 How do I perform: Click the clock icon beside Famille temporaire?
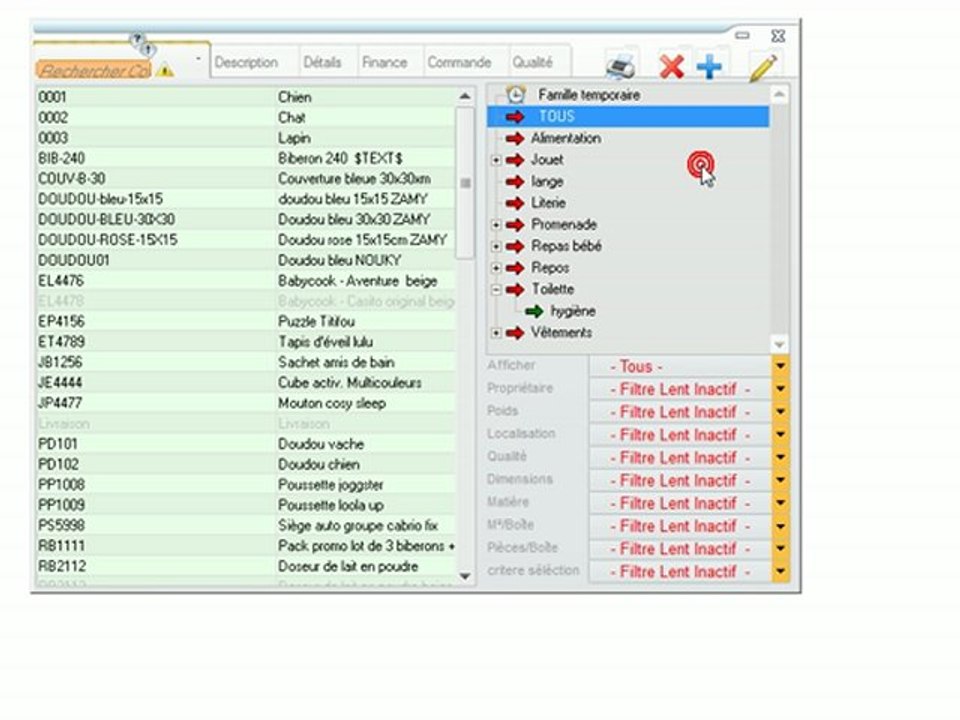coord(516,95)
